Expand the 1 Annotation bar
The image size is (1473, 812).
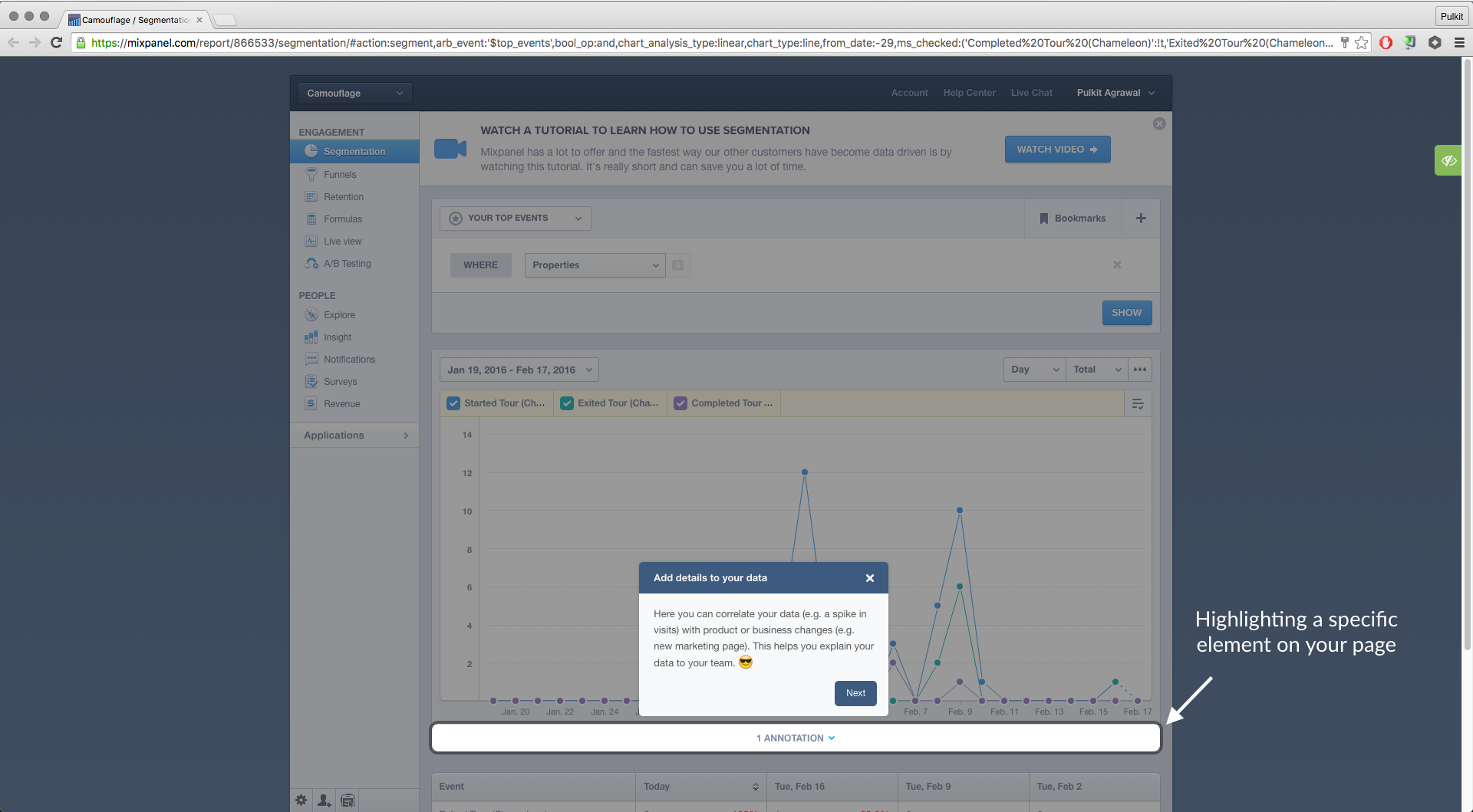(x=796, y=738)
